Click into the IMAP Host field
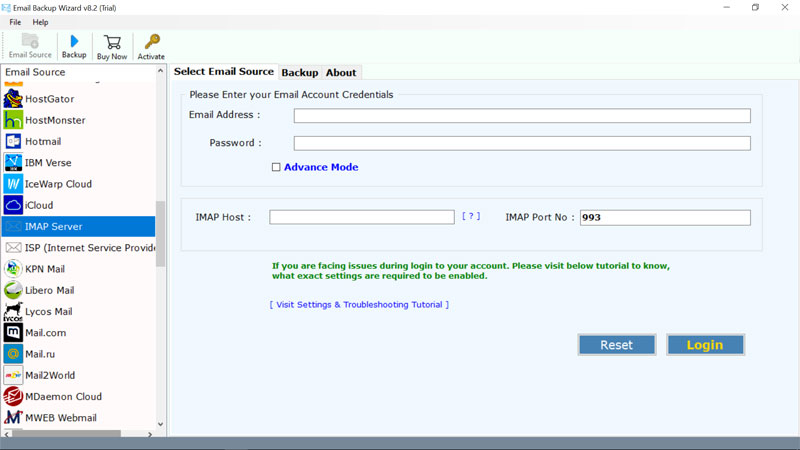Screen dimensions: 800x450 click(362, 217)
